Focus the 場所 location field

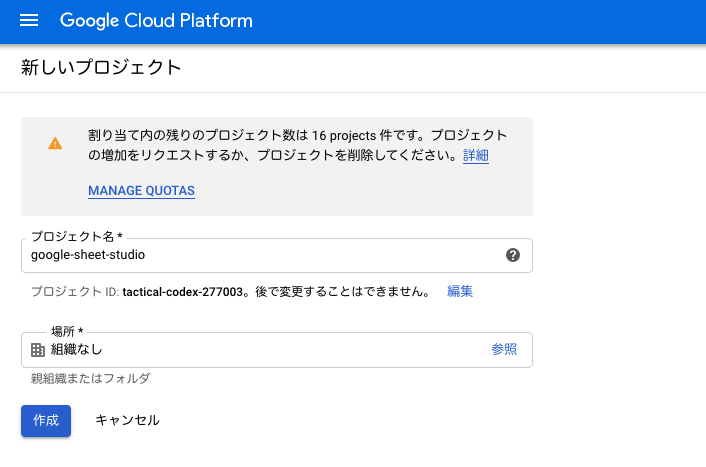276,350
